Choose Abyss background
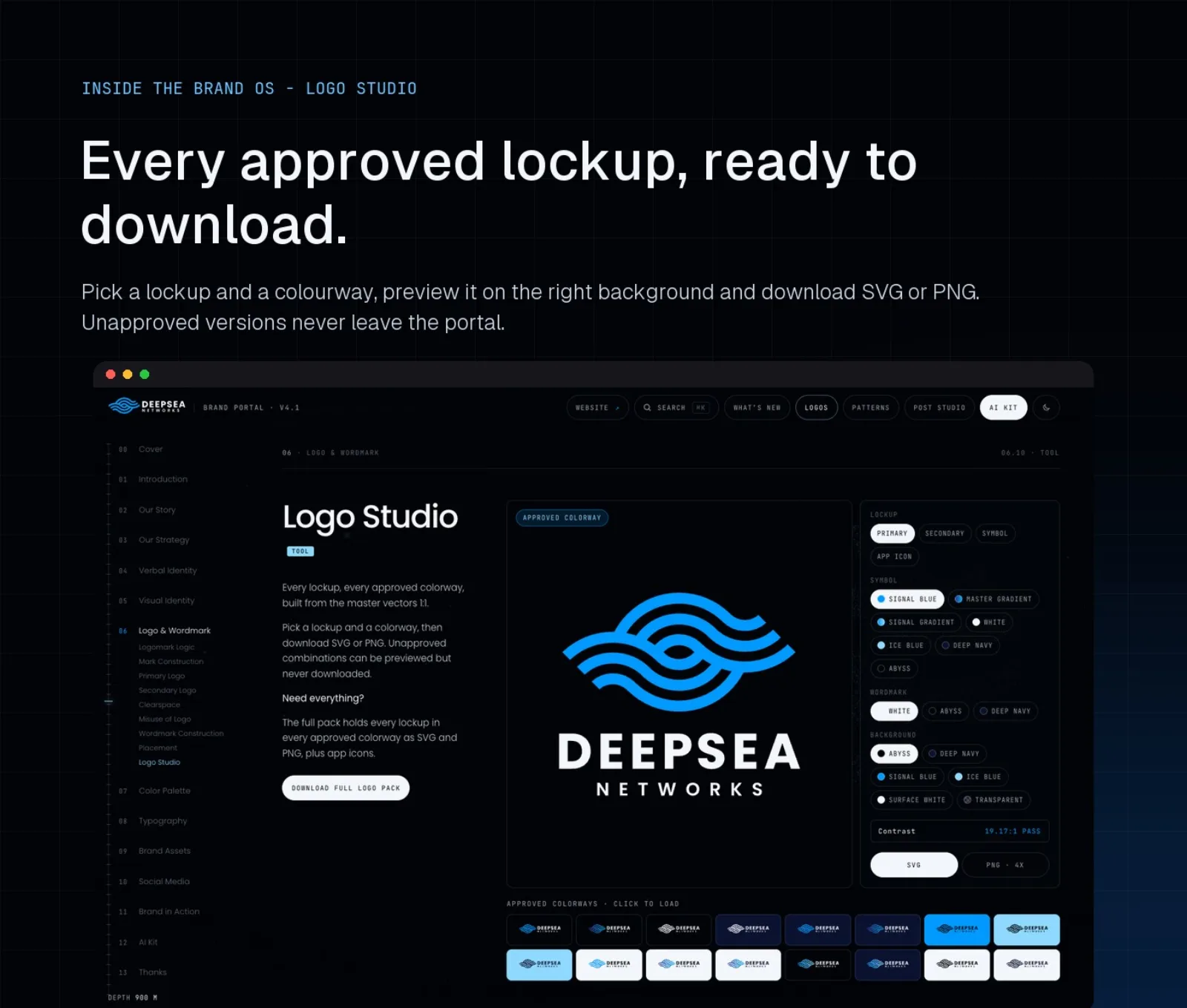 click(894, 754)
